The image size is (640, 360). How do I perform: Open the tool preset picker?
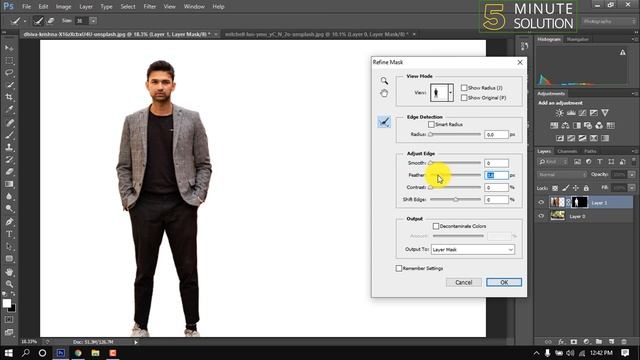18,20
